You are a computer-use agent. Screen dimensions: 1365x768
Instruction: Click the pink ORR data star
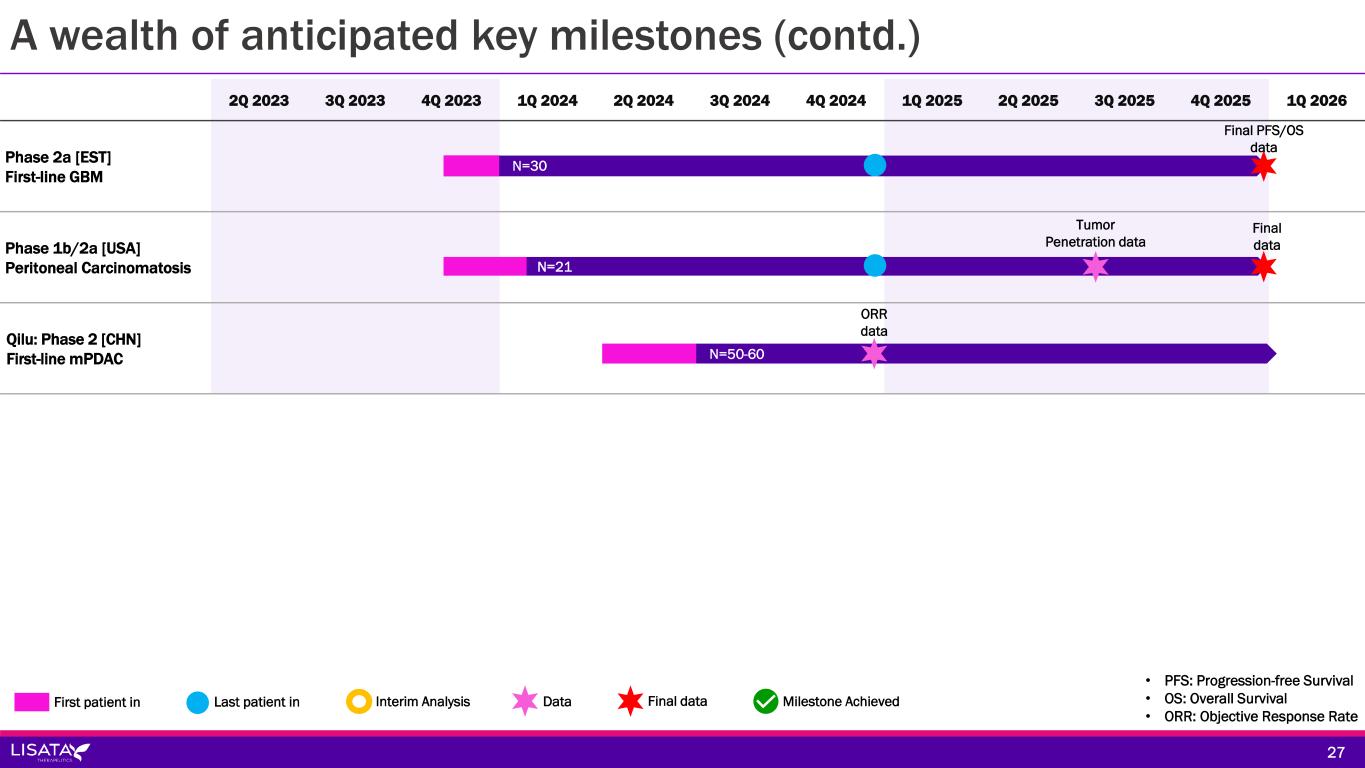click(x=874, y=353)
